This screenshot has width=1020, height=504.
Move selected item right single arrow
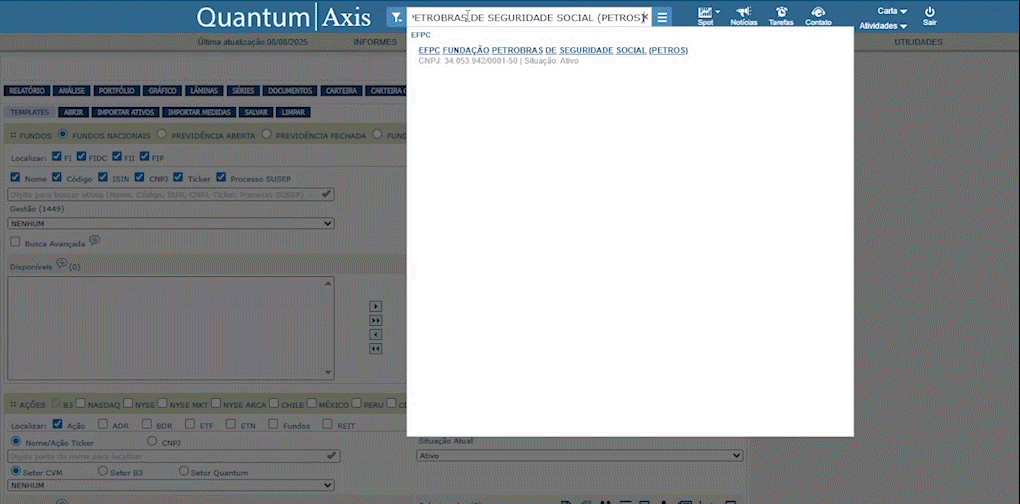click(x=375, y=306)
